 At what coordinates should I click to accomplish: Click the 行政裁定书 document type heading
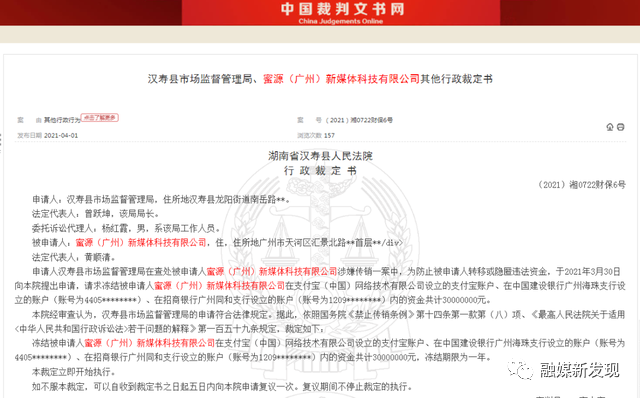tap(320, 171)
